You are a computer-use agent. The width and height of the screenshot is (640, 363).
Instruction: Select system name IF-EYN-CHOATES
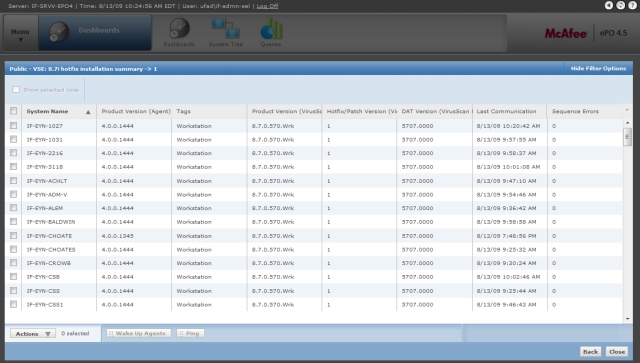pyautogui.click(x=51, y=249)
